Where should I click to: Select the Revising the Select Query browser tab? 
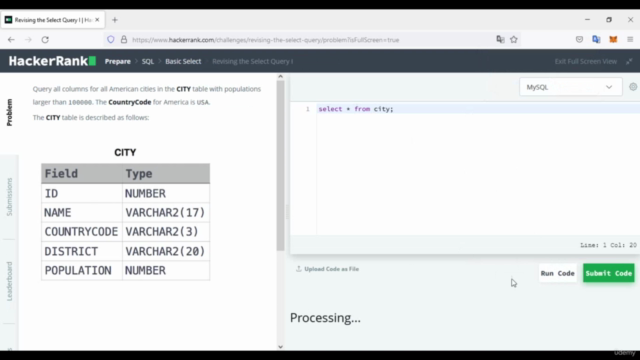tap(53, 20)
